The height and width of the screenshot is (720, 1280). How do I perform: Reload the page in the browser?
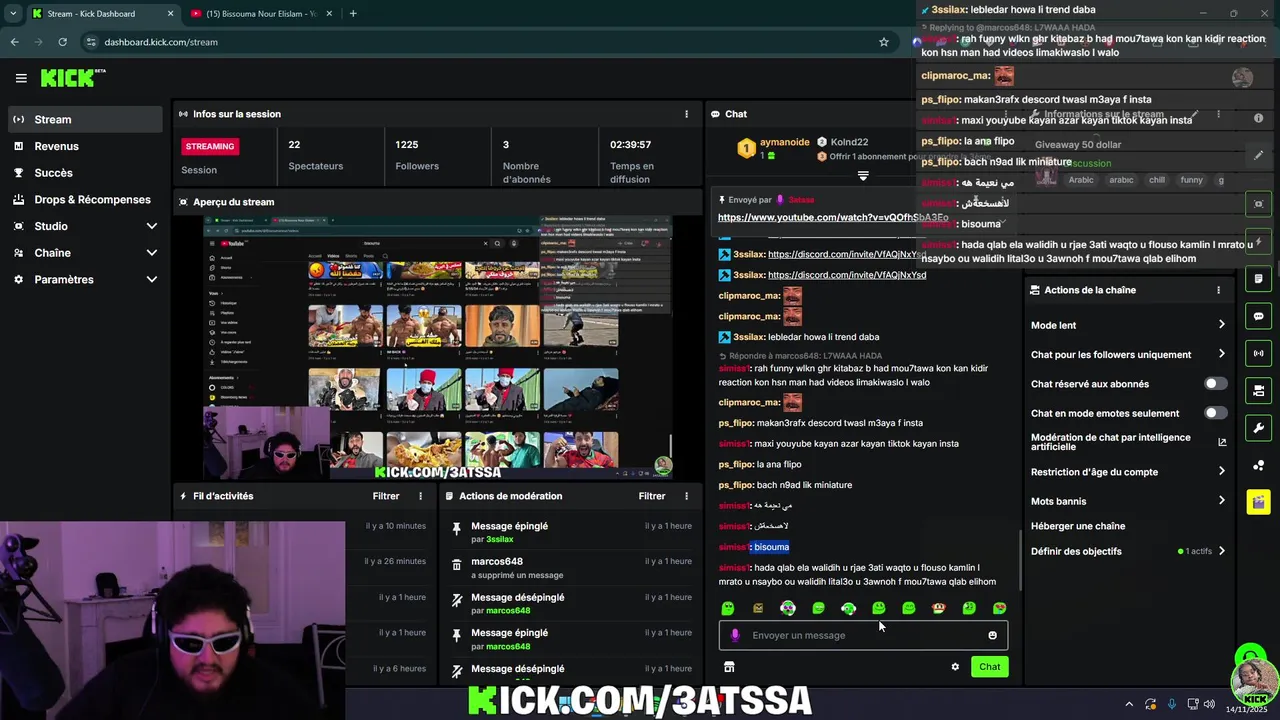coord(62,42)
